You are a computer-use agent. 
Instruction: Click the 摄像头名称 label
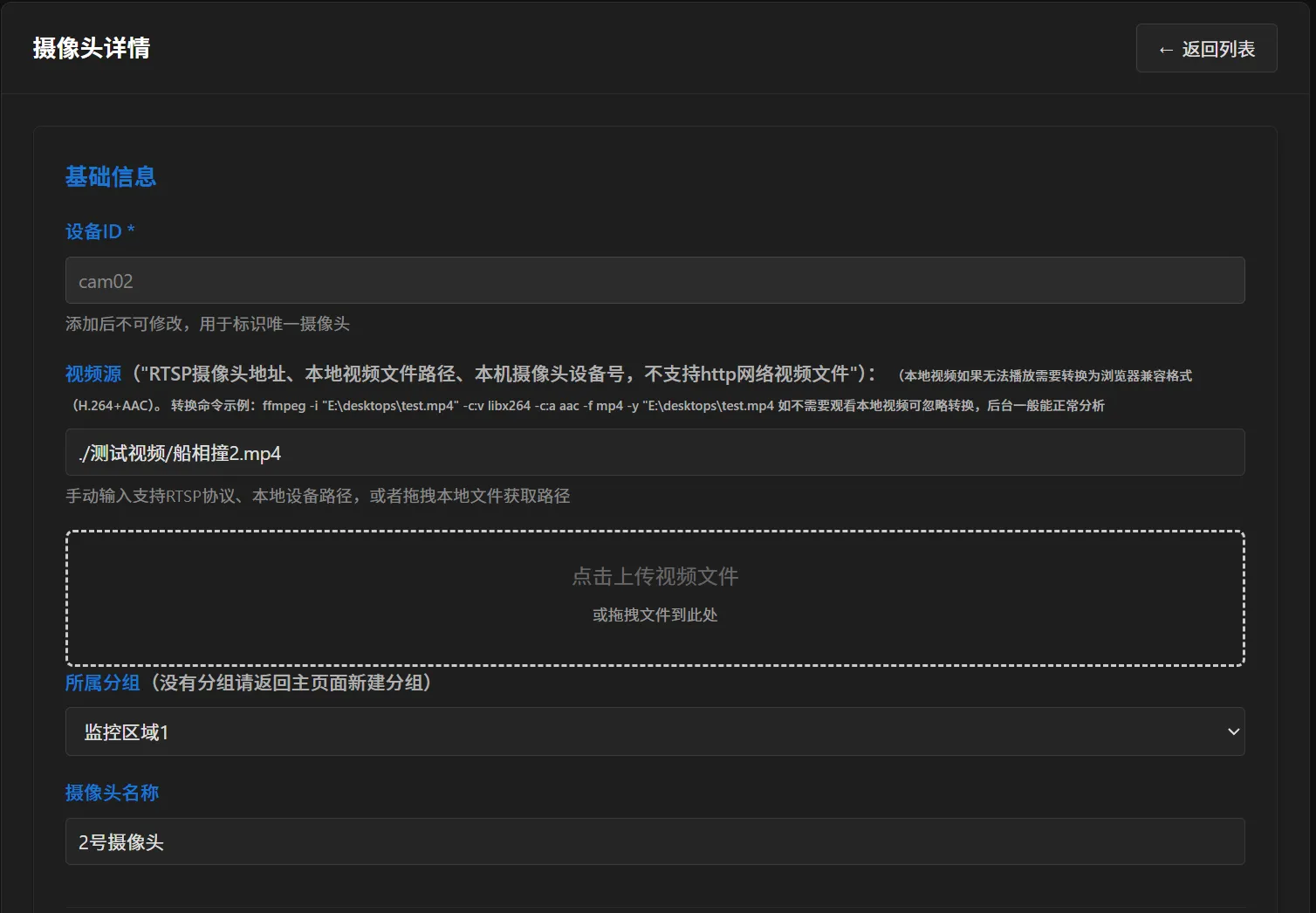point(112,793)
